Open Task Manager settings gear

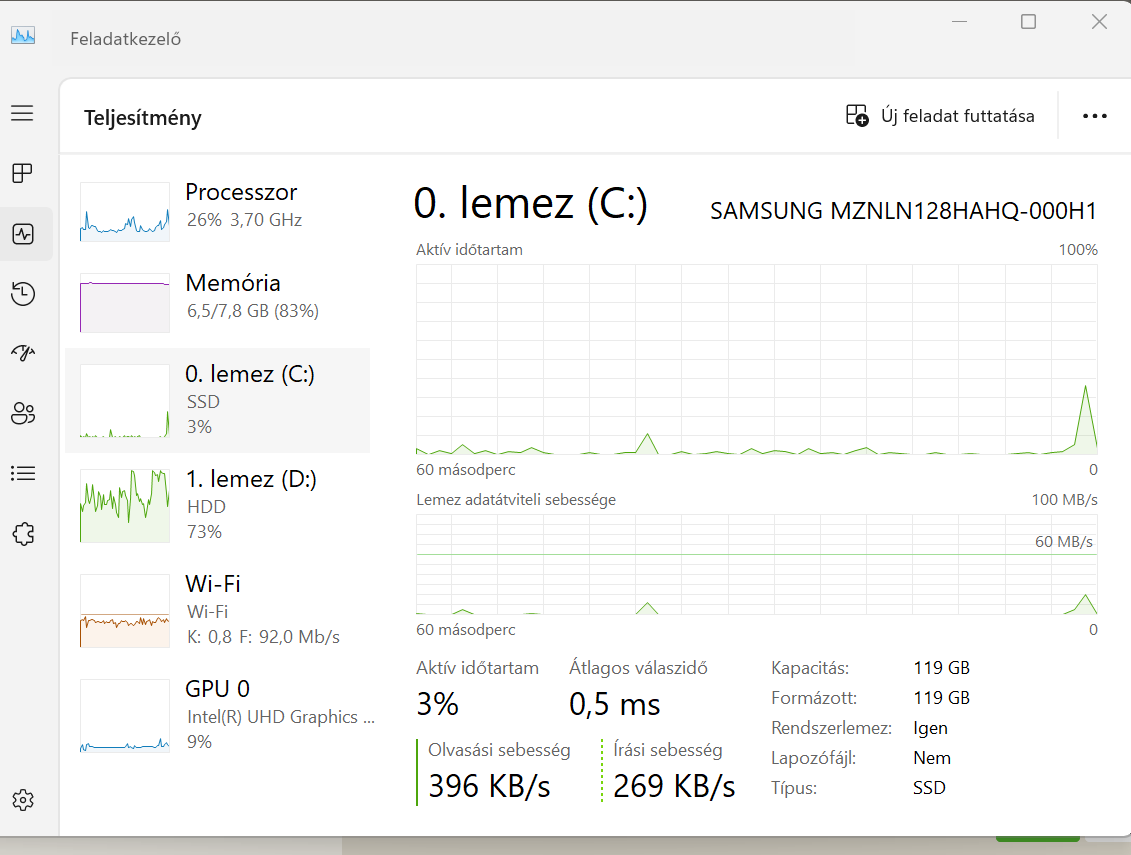[x=23, y=800]
